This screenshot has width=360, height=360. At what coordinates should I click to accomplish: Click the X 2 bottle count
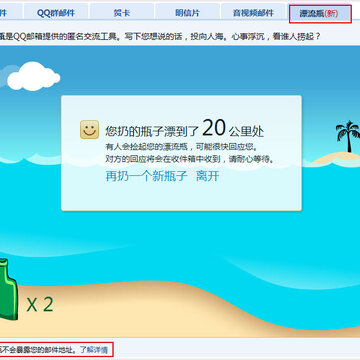point(40,304)
